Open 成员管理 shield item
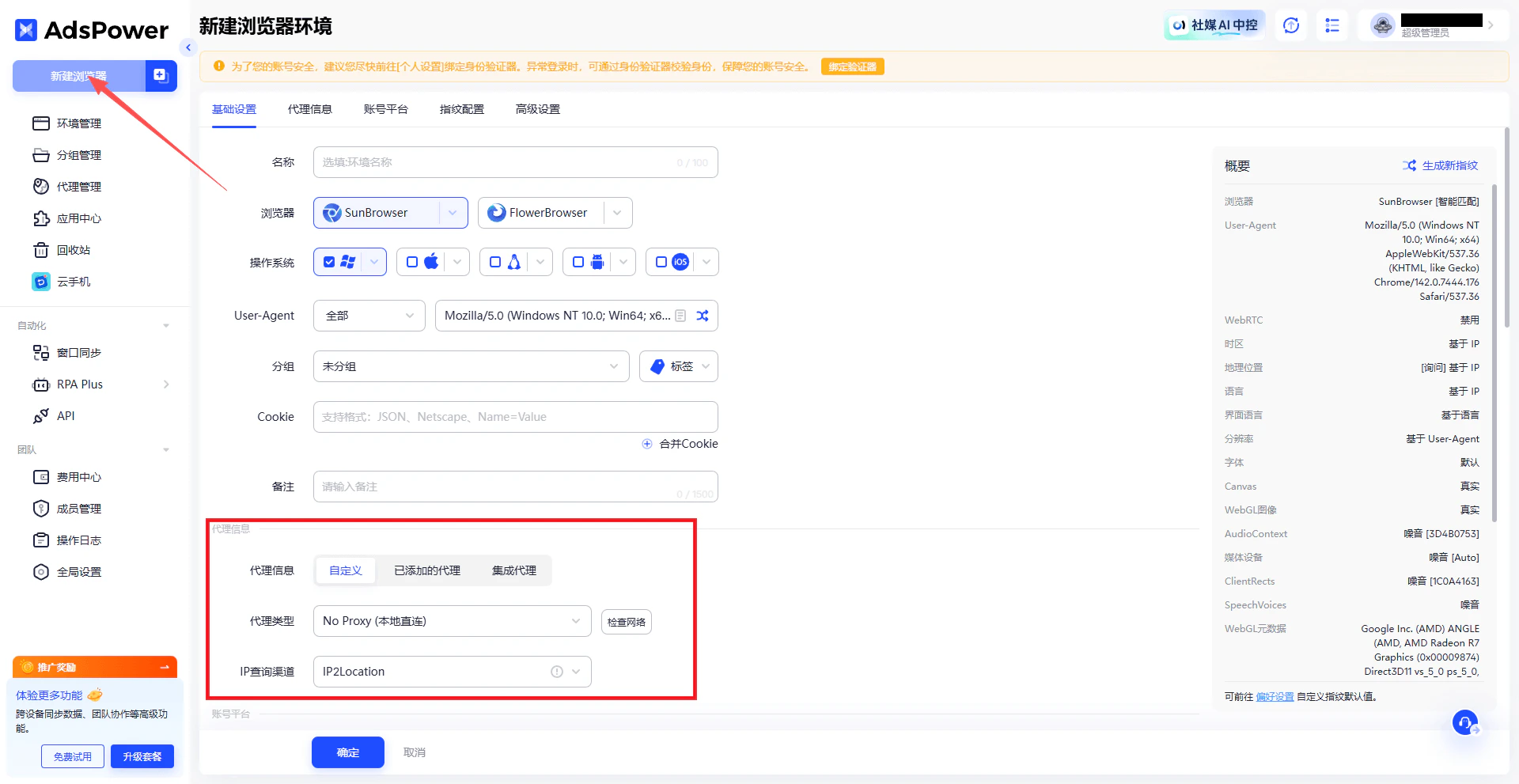This screenshot has width=1519, height=784. point(67,509)
